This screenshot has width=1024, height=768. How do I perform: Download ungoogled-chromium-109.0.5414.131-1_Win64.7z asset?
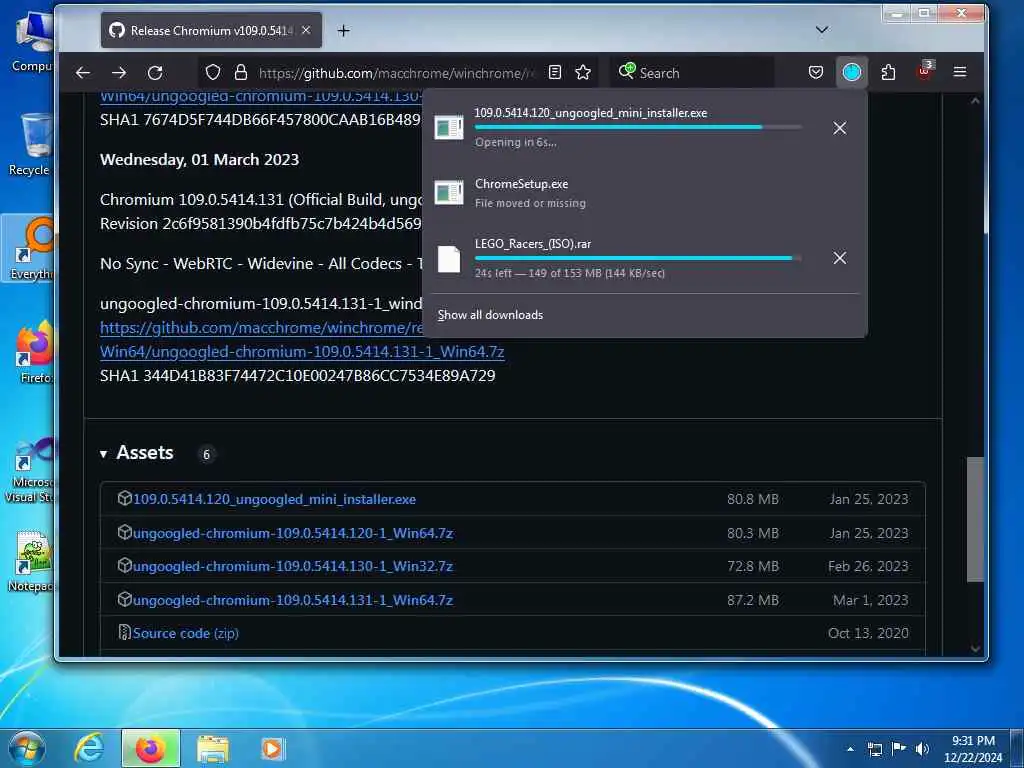[x=293, y=600]
